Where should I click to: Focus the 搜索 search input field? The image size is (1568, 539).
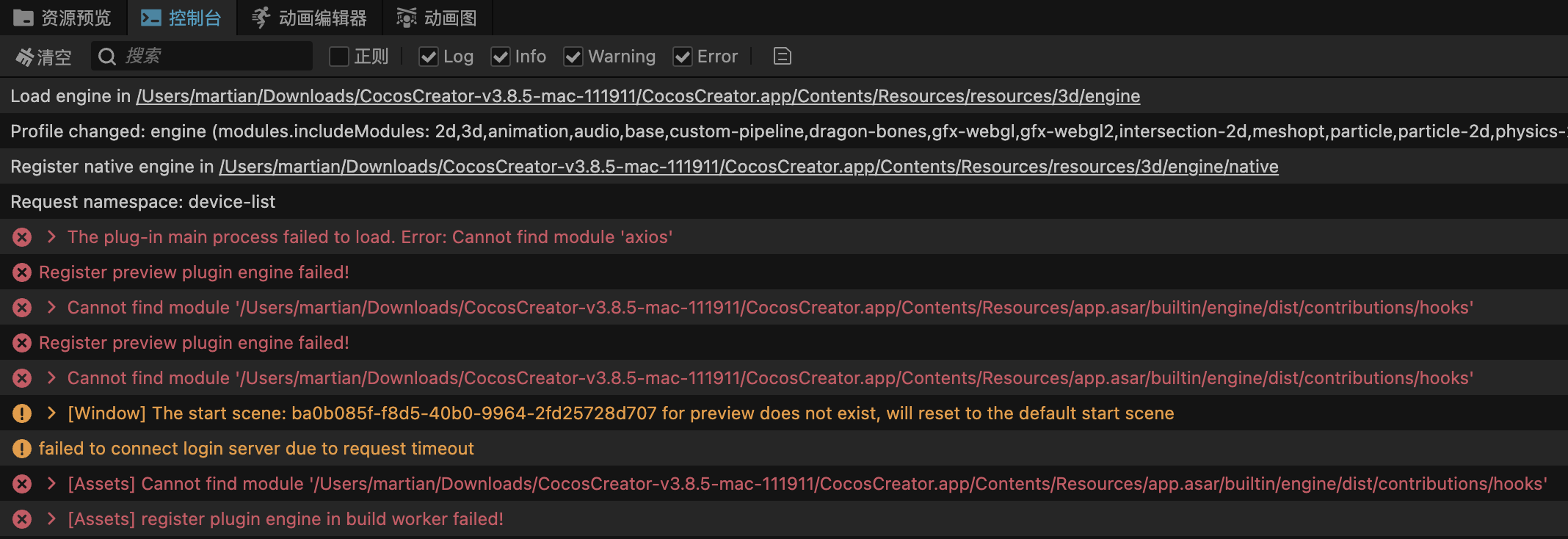tap(213, 57)
